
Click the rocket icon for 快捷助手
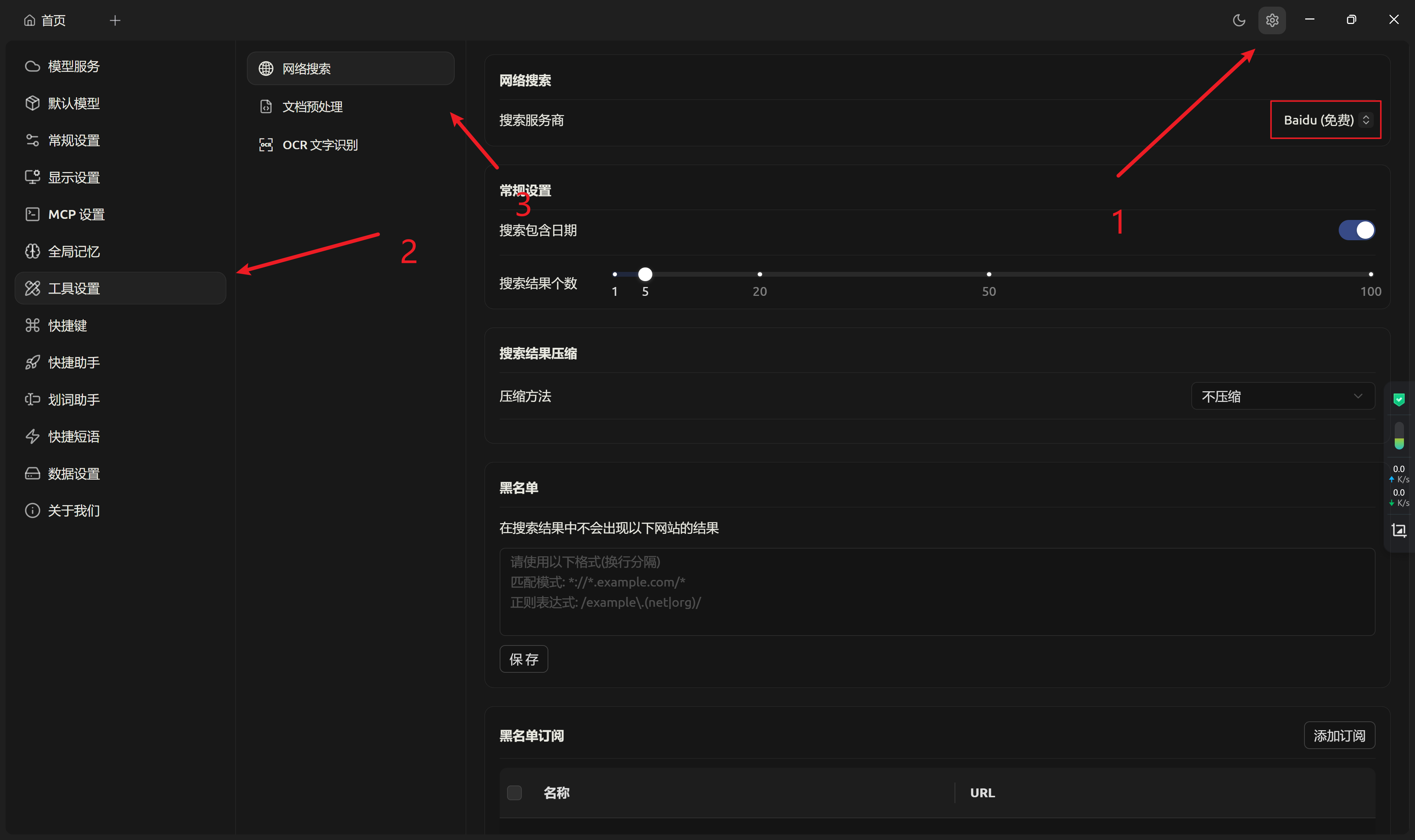(32, 362)
